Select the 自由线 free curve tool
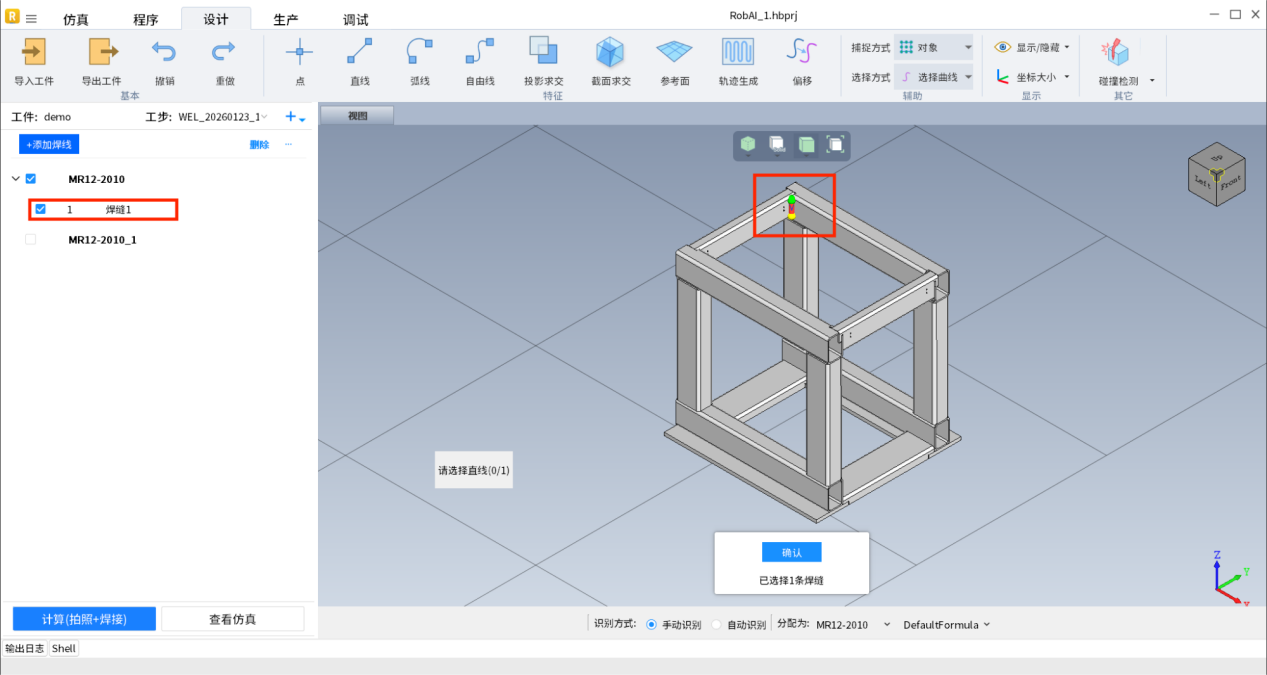Viewport: 1267px width, 675px height. 480,53
